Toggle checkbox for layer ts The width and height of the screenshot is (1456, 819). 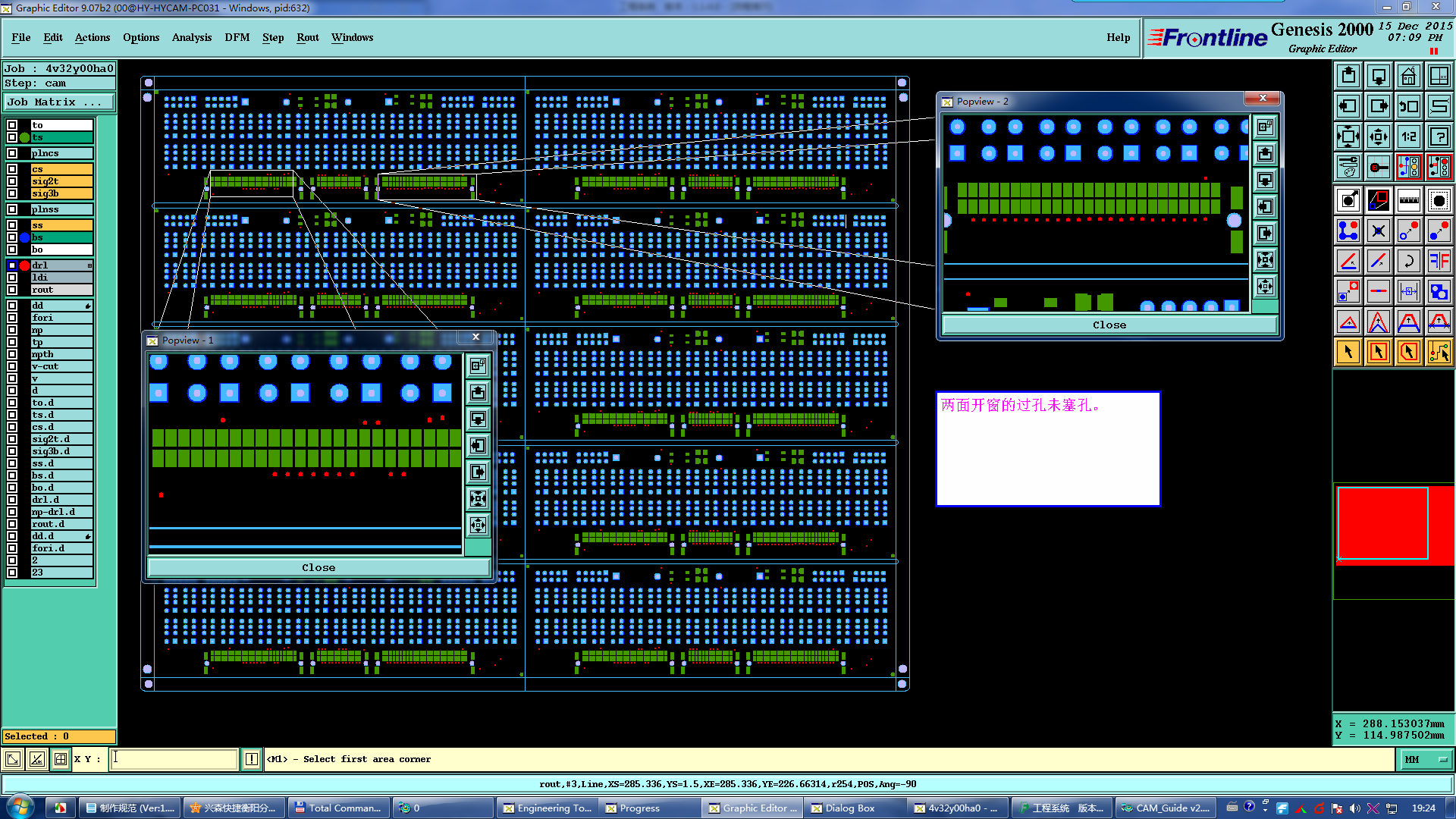12,137
